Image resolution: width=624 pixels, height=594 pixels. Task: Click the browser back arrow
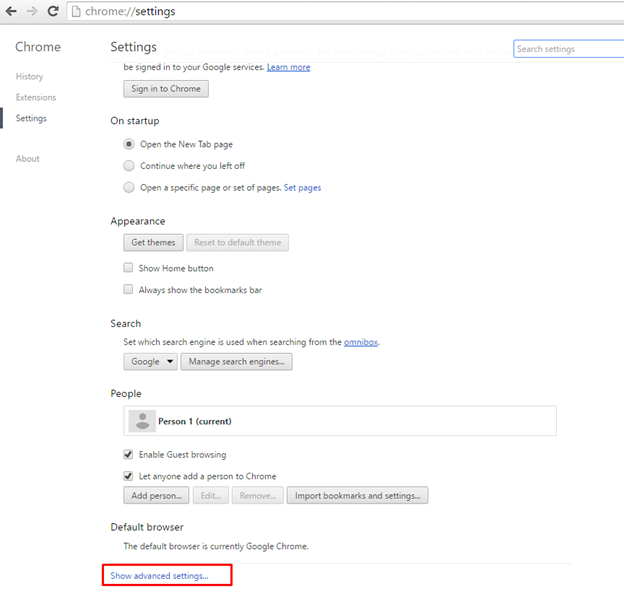click(11, 12)
